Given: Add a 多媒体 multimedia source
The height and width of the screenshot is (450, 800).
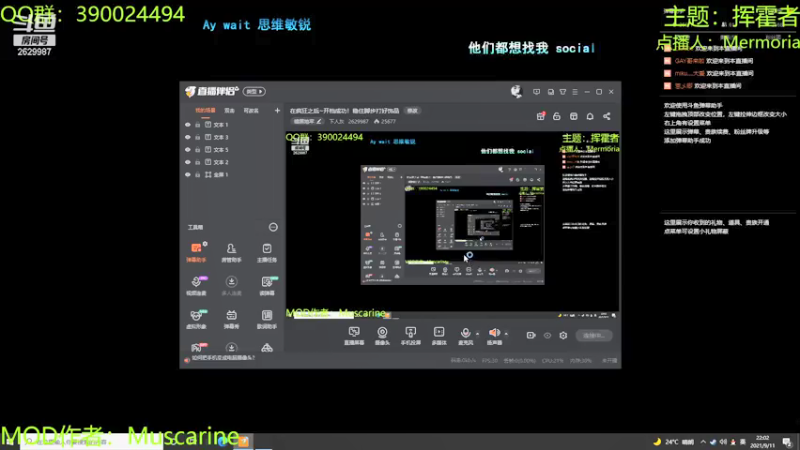Looking at the screenshot, I should pos(439,336).
